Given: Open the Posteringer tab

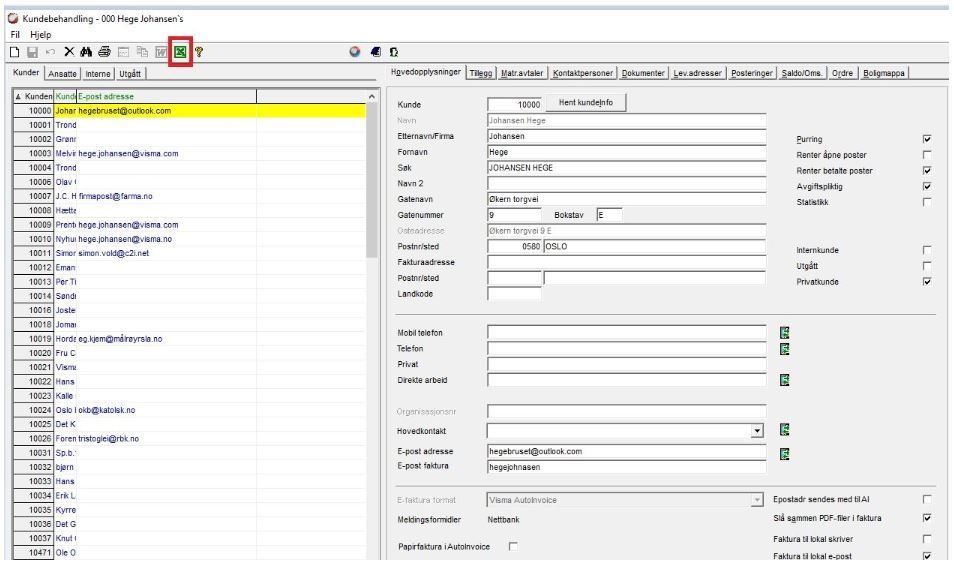Looking at the screenshot, I should [x=752, y=73].
